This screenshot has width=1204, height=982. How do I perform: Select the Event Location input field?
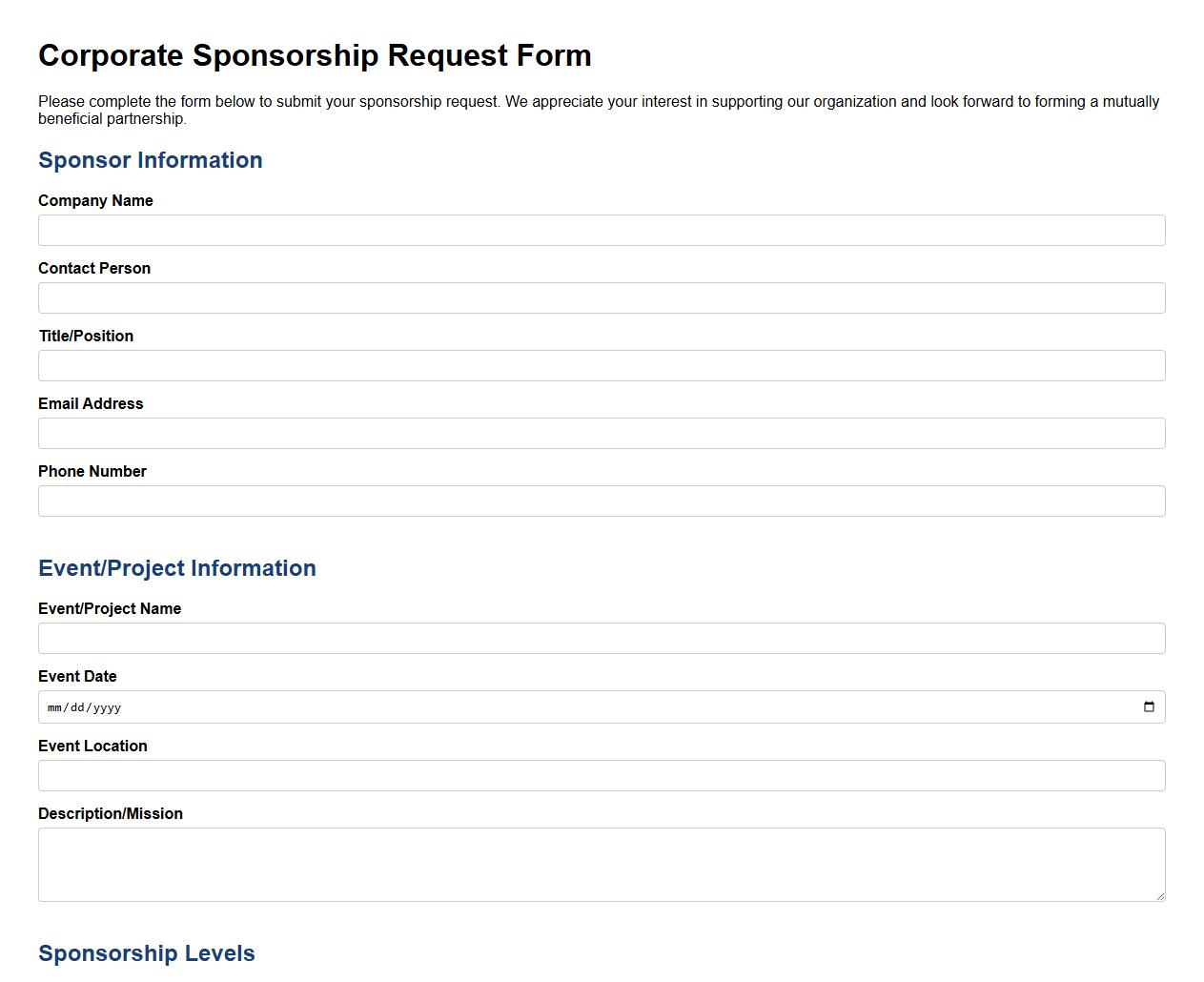click(601, 775)
